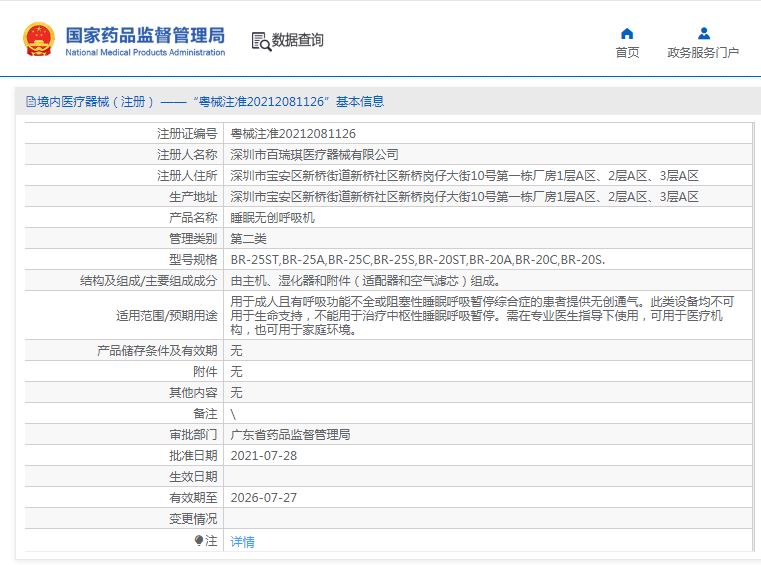Click the bullet icon beside 注

pos(199,540)
